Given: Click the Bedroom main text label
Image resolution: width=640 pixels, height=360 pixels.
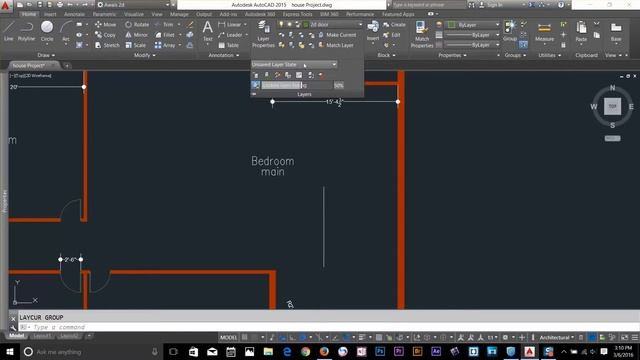Looking at the screenshot, I should pyautogui.click(x=273, y=166).
